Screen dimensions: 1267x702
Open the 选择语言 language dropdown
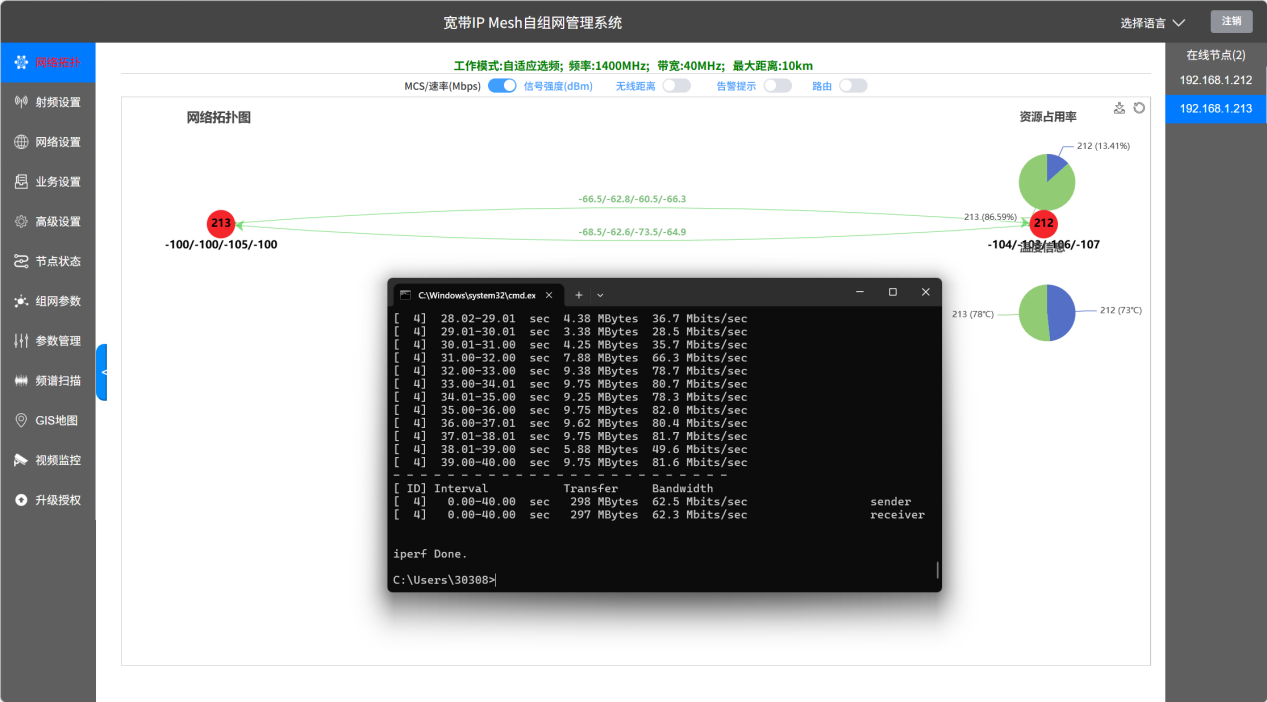coord(1152,22)
